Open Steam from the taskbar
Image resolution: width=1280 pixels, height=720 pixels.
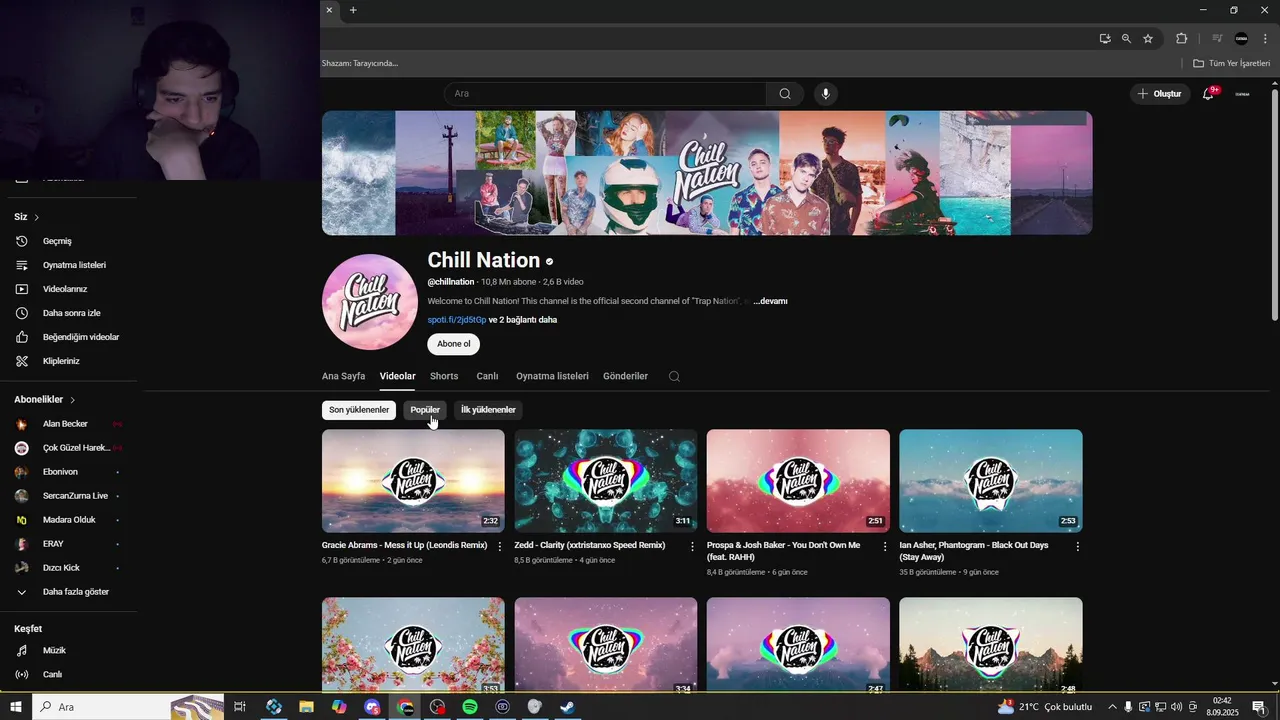point(567,707)
